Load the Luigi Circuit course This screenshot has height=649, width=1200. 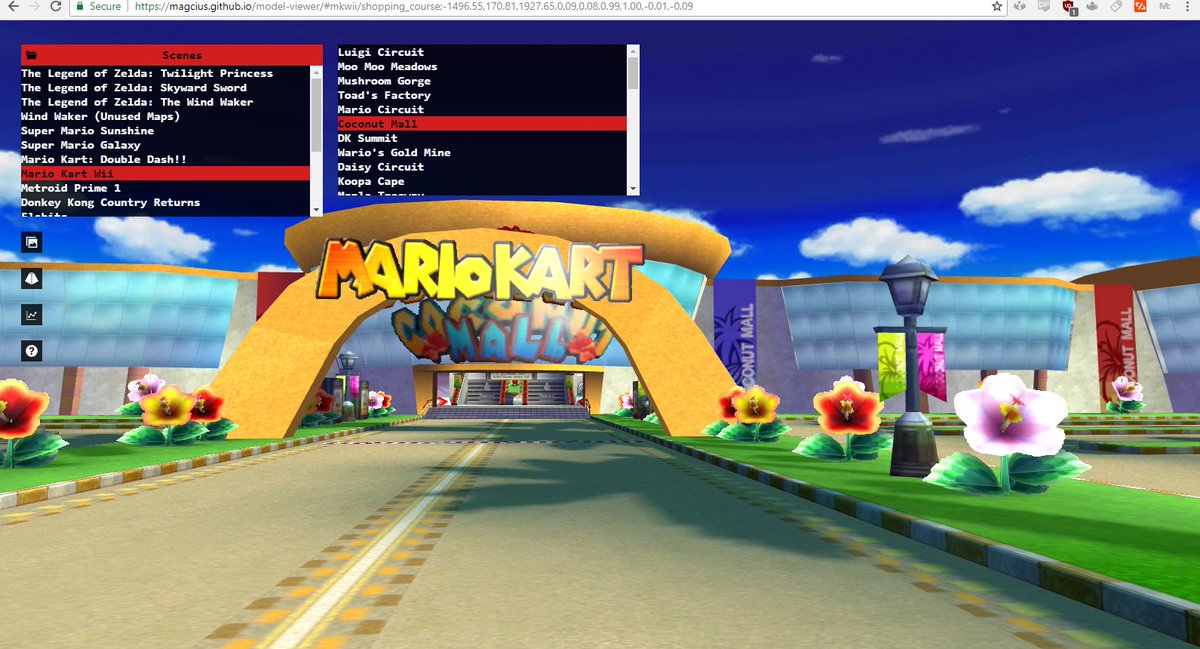tap(482, 52)
